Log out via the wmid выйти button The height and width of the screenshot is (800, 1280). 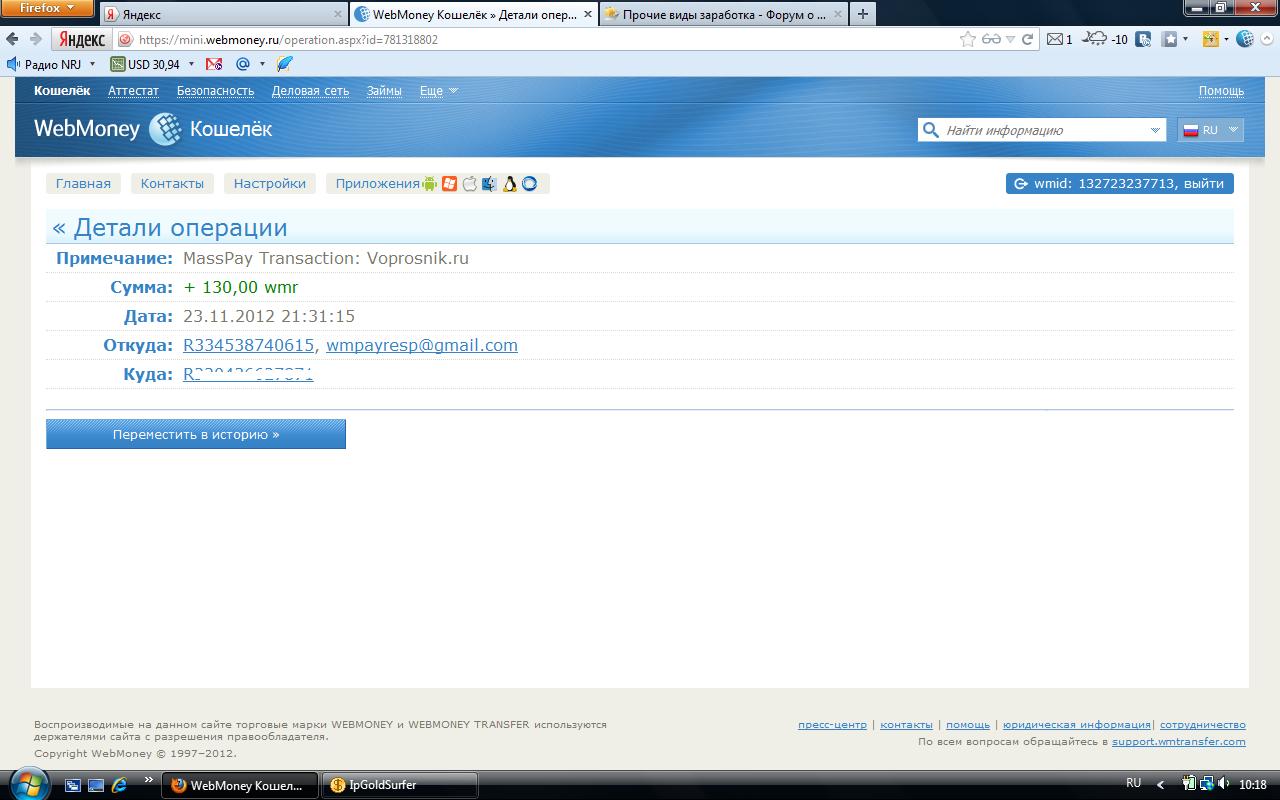pyautogui.click(x=1120, y=184)
